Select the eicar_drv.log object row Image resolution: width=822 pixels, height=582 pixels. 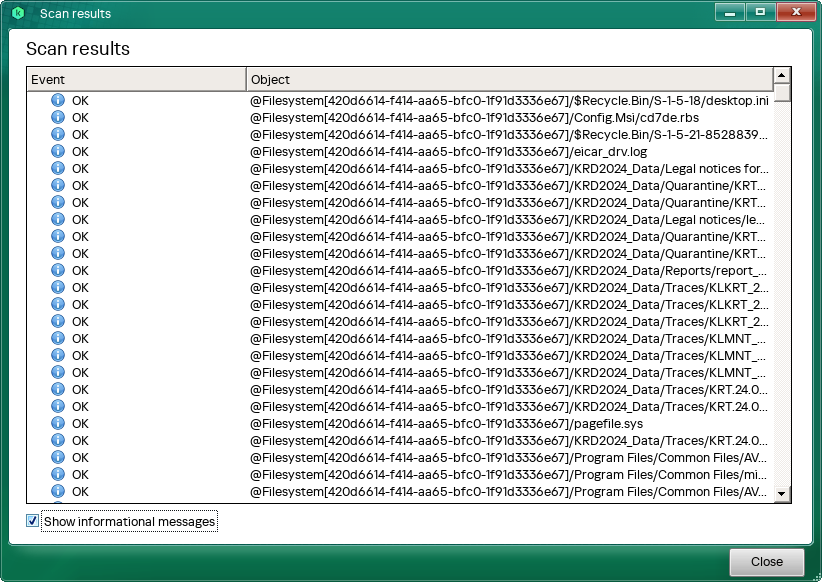pos(448,151)
